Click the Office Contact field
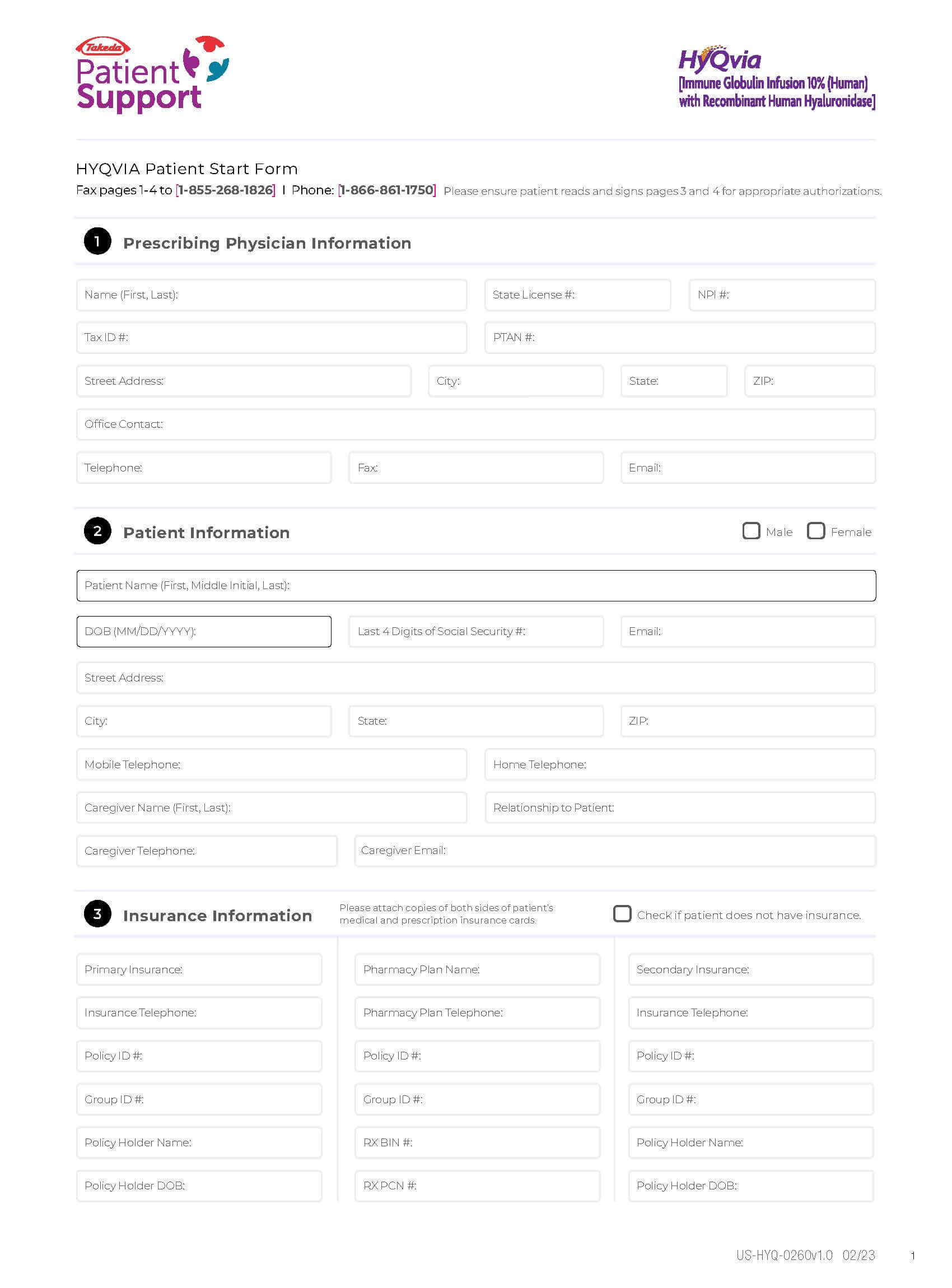The width and height of the screenshot is (952, 1288). pos(475,424)
